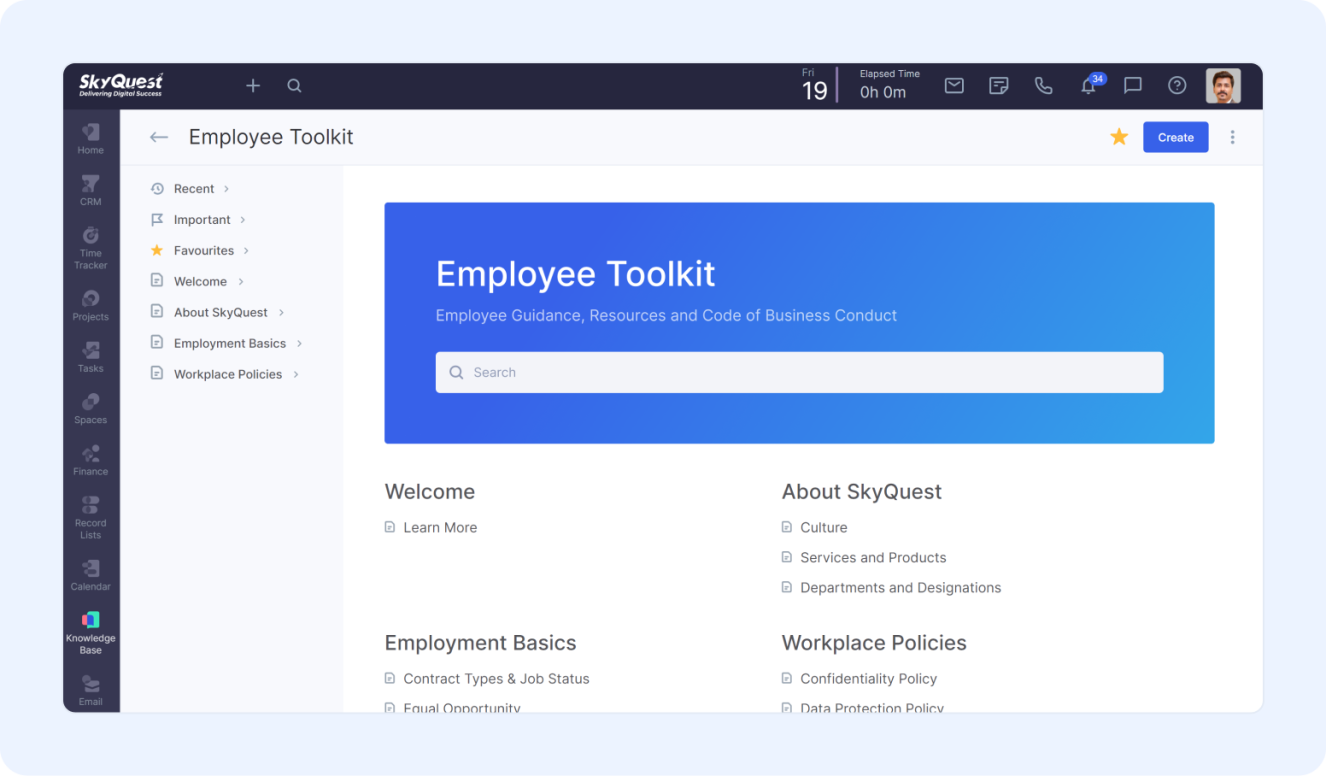This screenshot has width=1326, height=776.
Task: Open the three-dot more options menu
Action: coord(1232,137)
